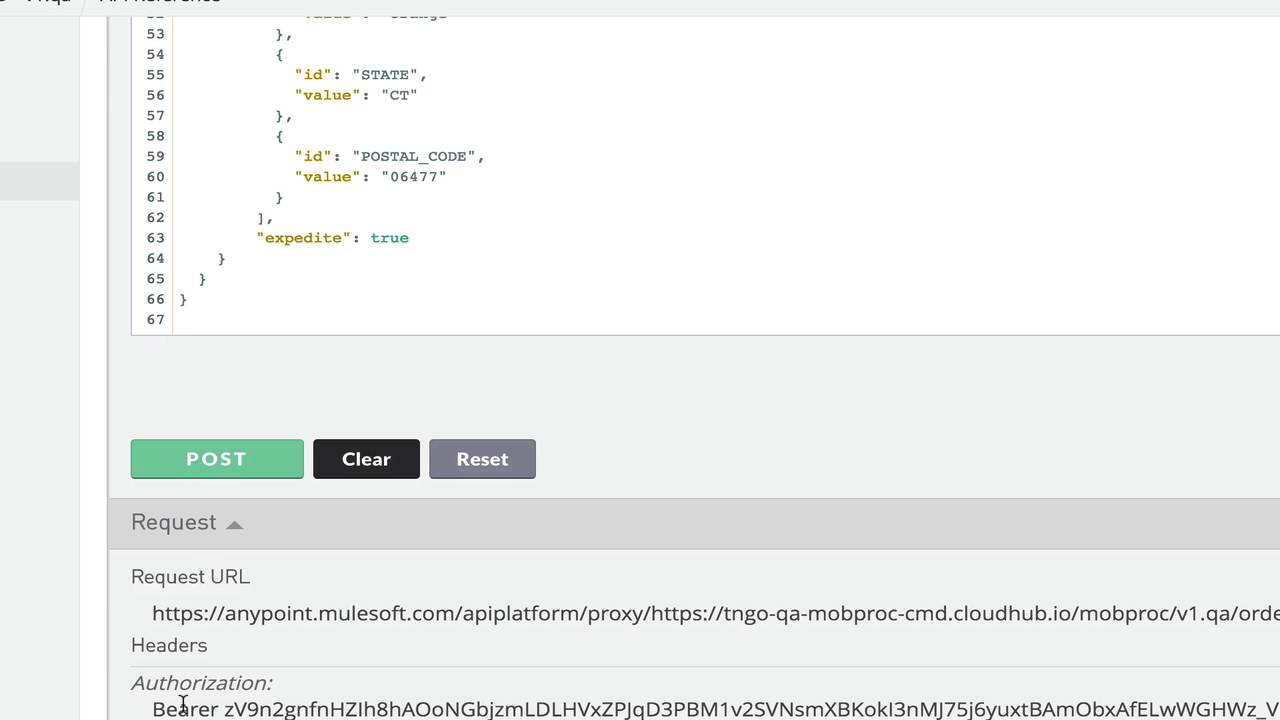Click the Request section header label
Viewport: 1280px width, 720px height.
click(x=173, y=523)
